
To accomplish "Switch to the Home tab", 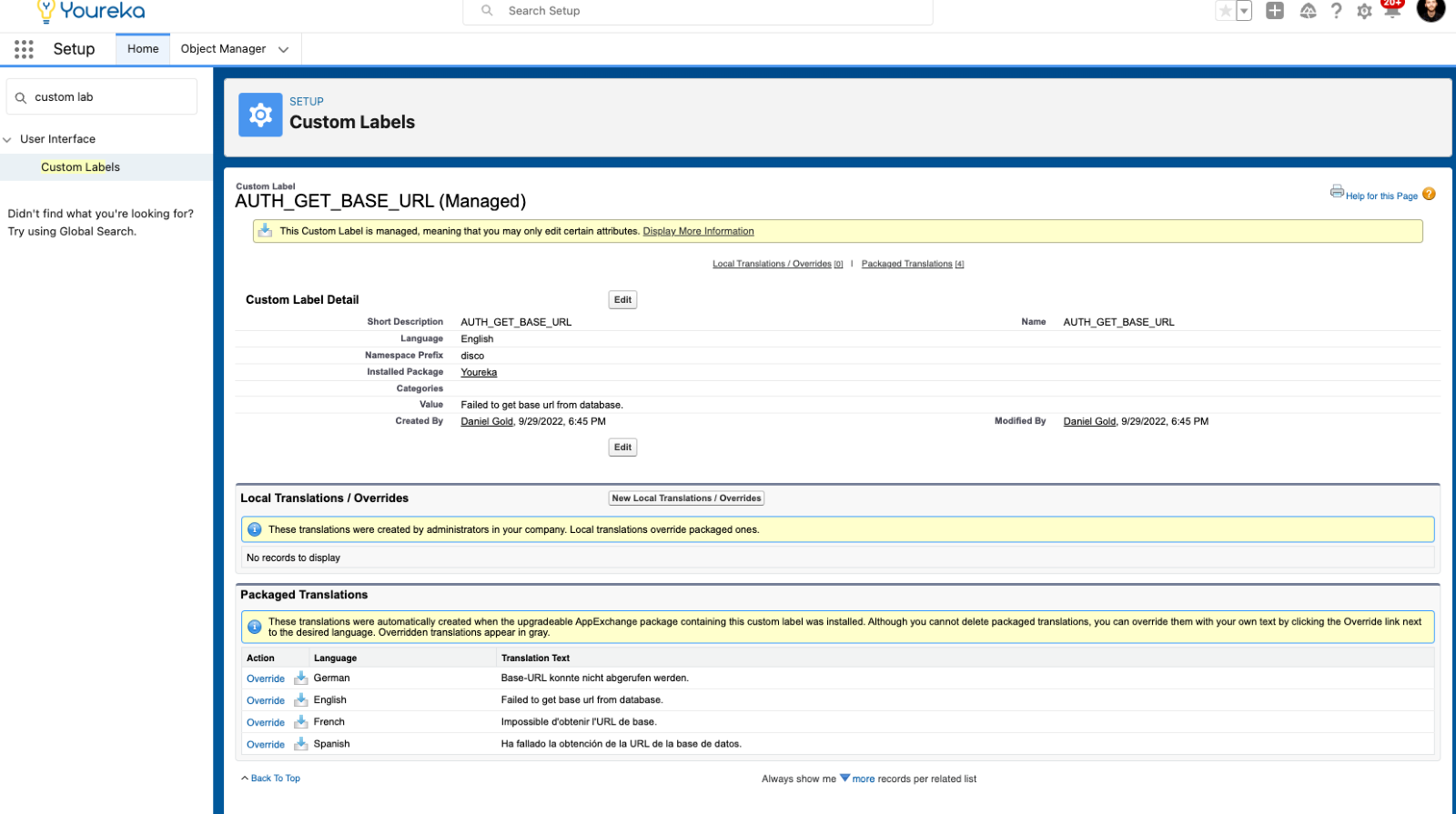I will click(143, 49).
